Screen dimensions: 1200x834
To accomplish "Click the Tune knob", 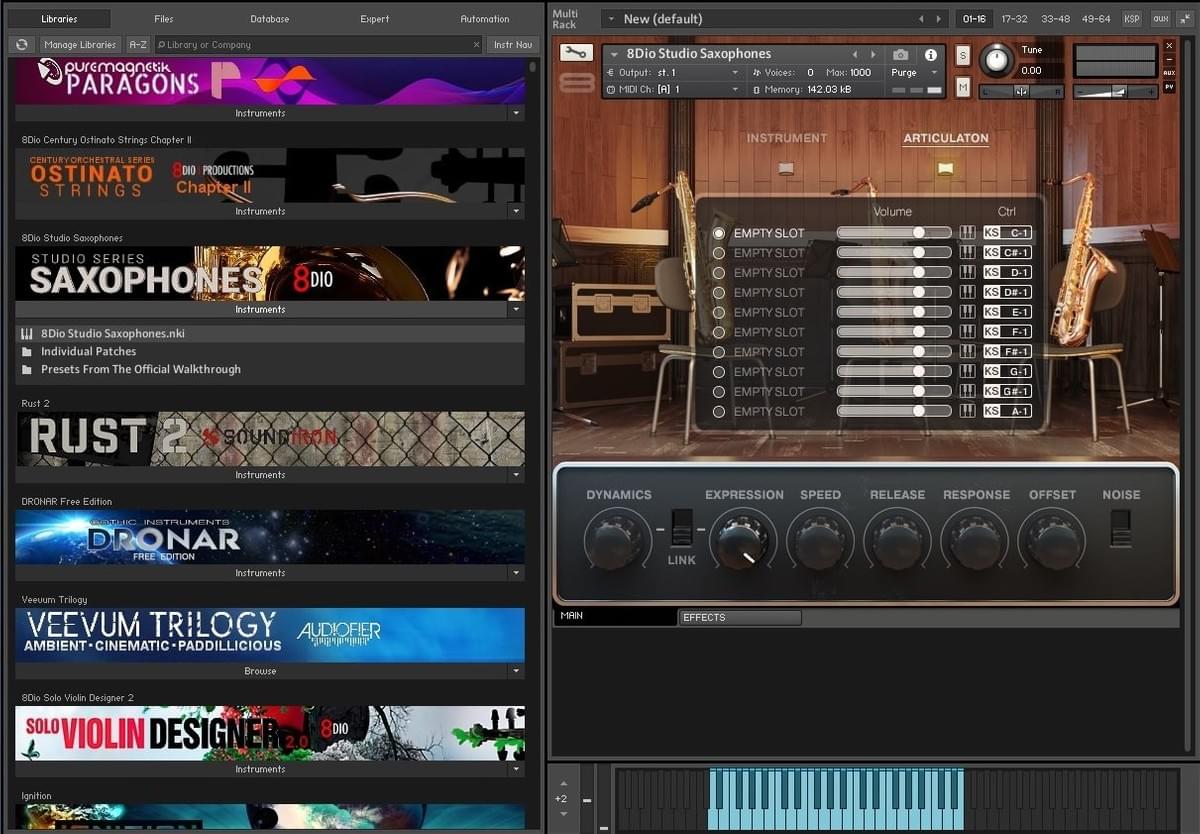I will point(995,60).
